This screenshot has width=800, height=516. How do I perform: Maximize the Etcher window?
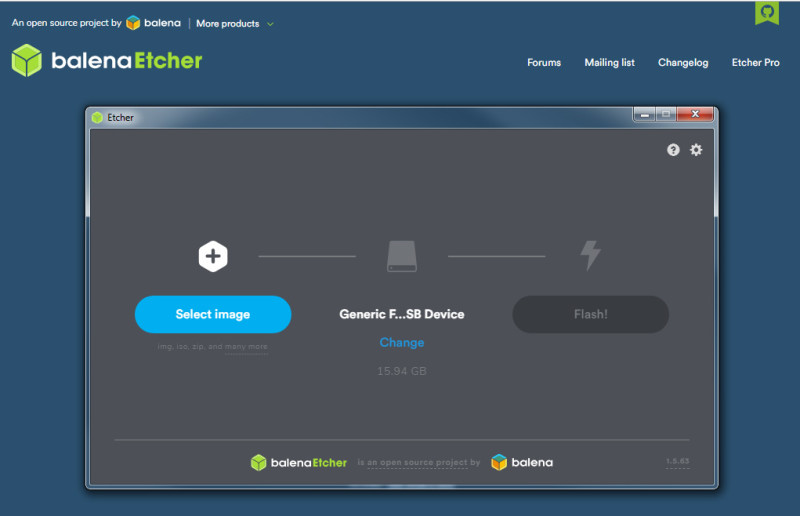coord(666,114)
